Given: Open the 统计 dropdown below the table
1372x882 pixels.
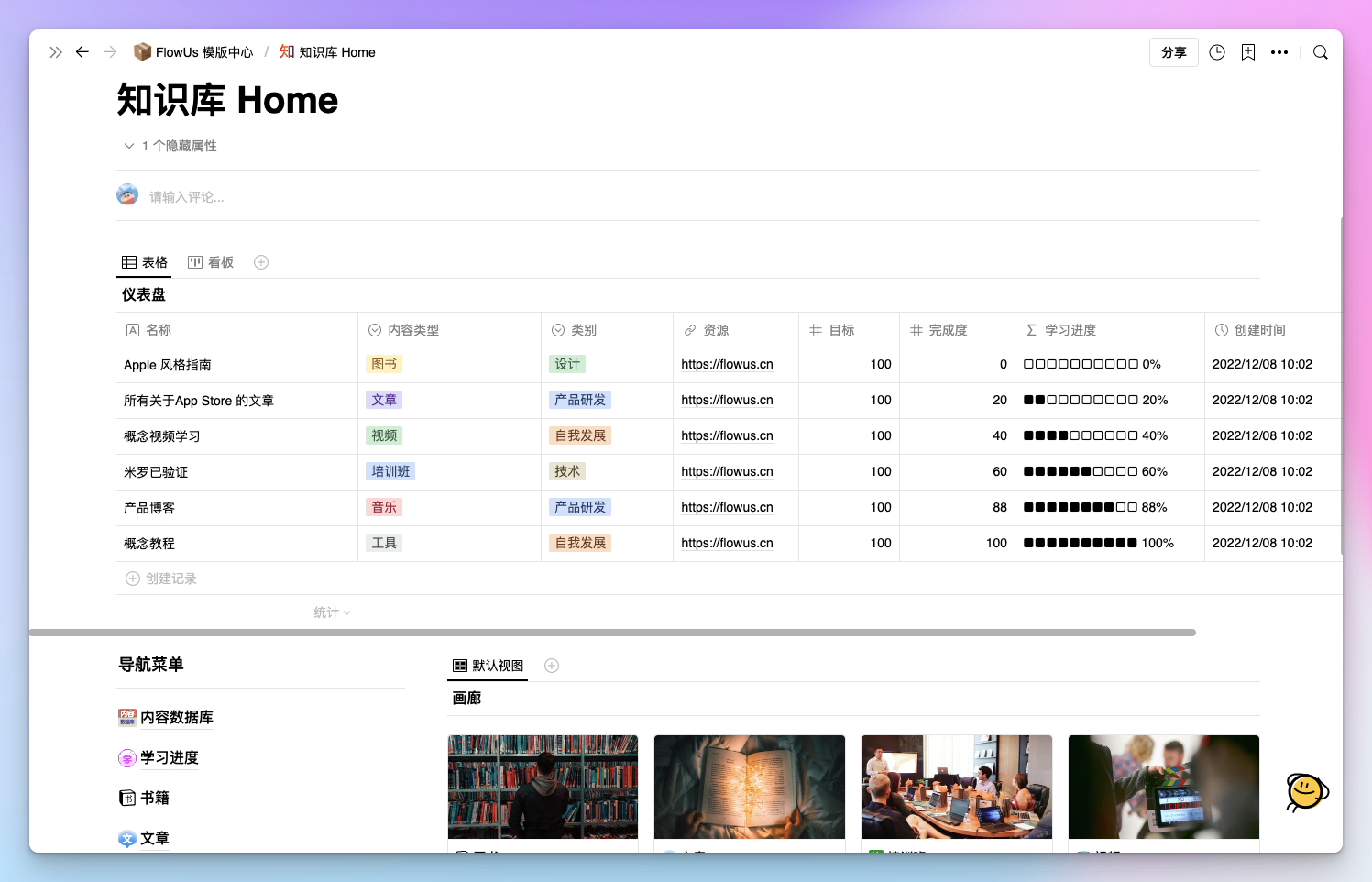Looking at the screenshot, I should pos(332,612).
